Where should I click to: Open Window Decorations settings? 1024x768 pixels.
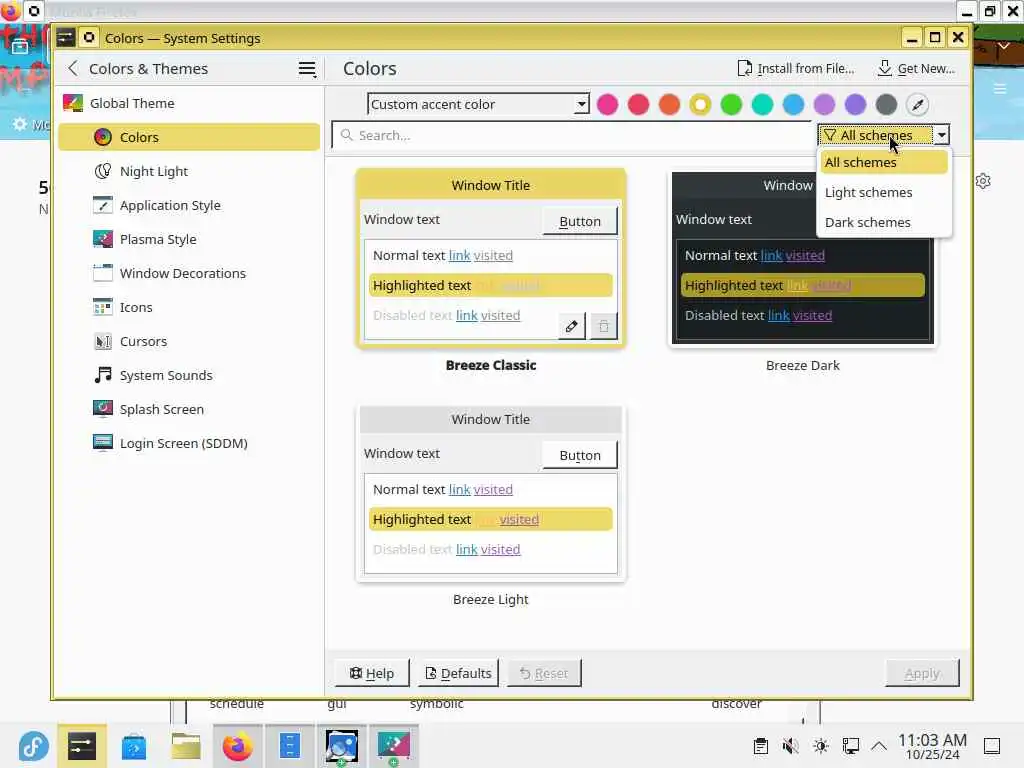[x=189, y=273]
